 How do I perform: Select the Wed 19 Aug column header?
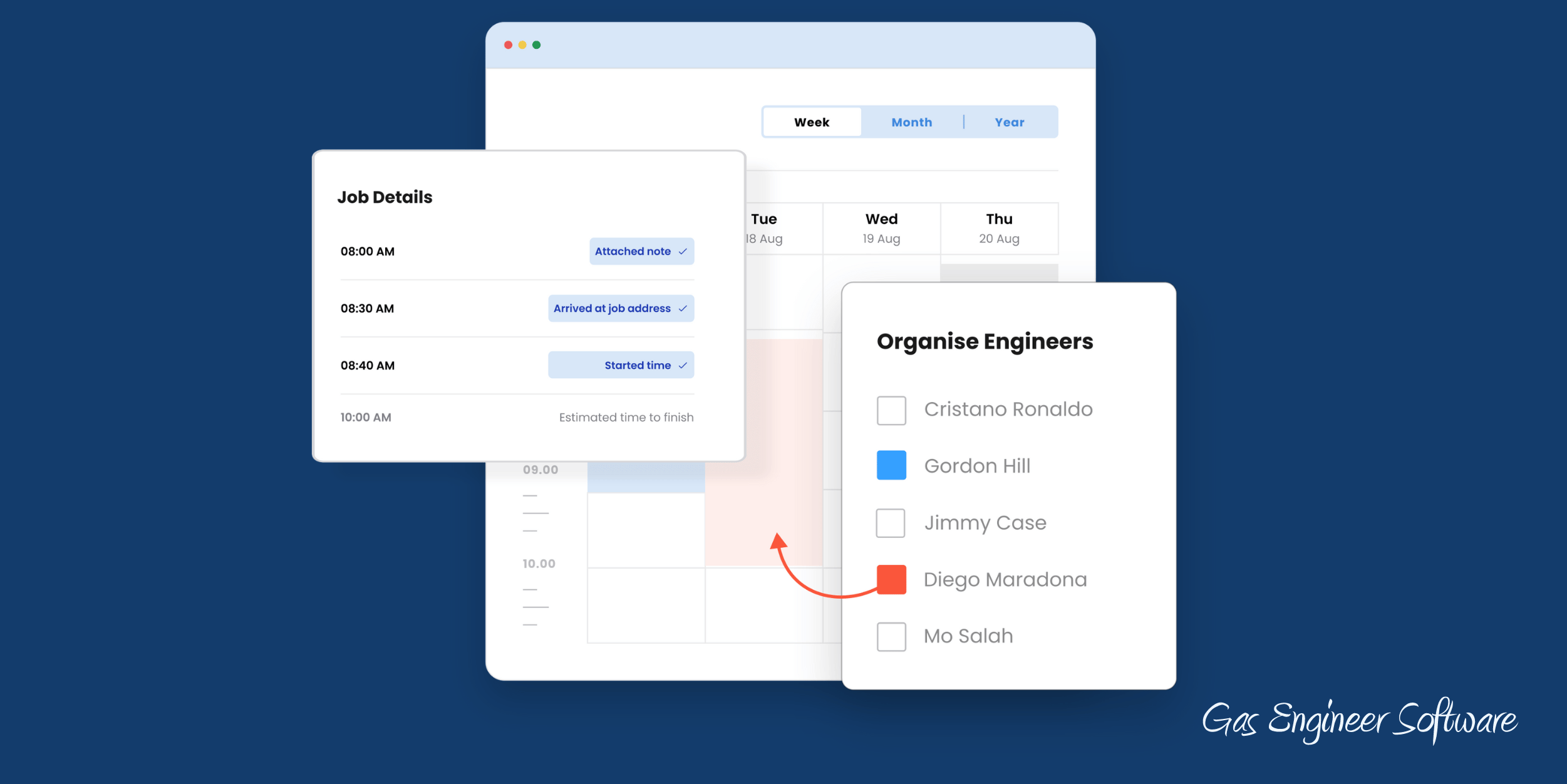pyautogui.click(x=881, y=229)
